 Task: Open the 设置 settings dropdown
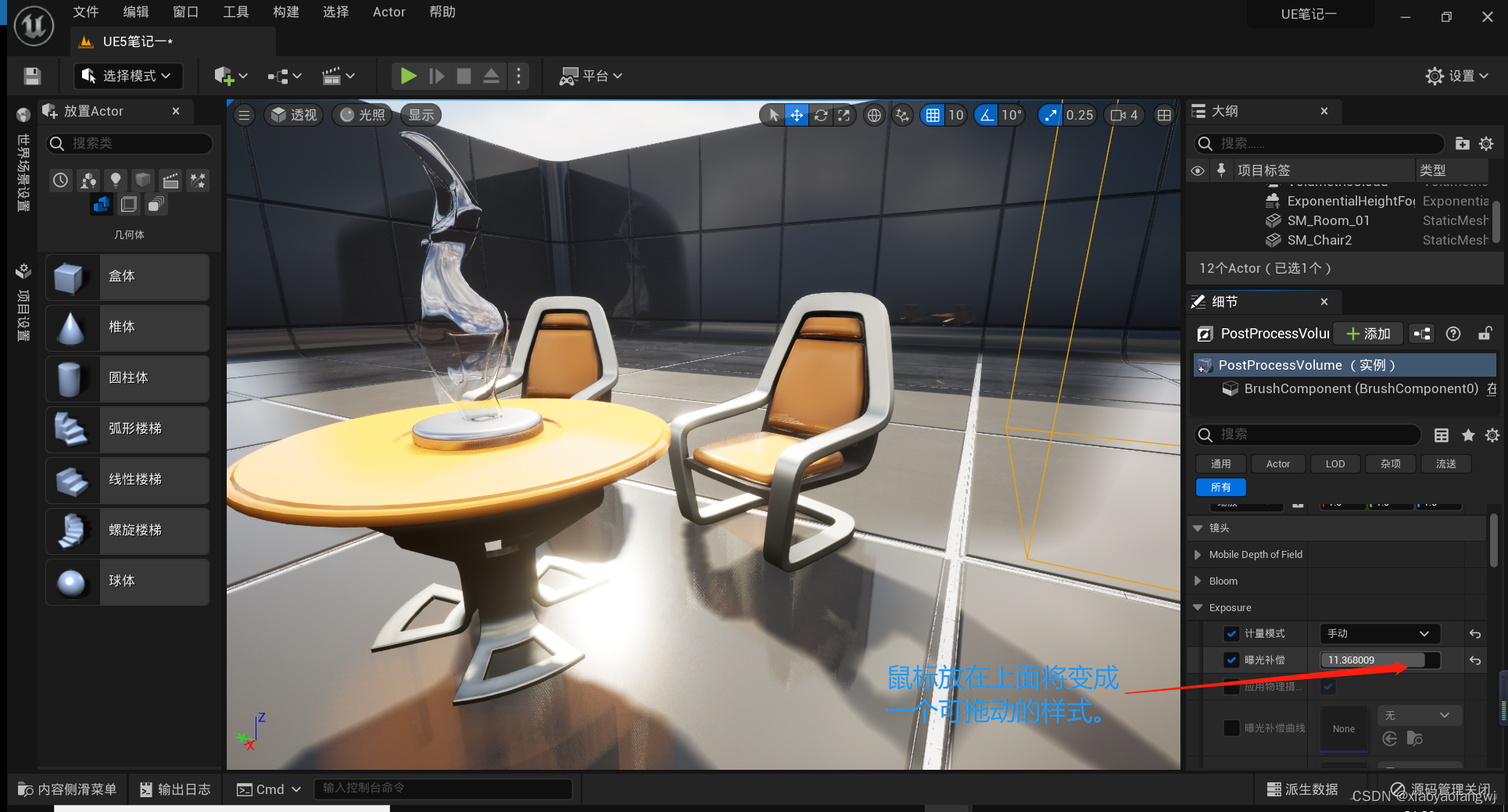pyautogui.click(x=1457, y=76)
